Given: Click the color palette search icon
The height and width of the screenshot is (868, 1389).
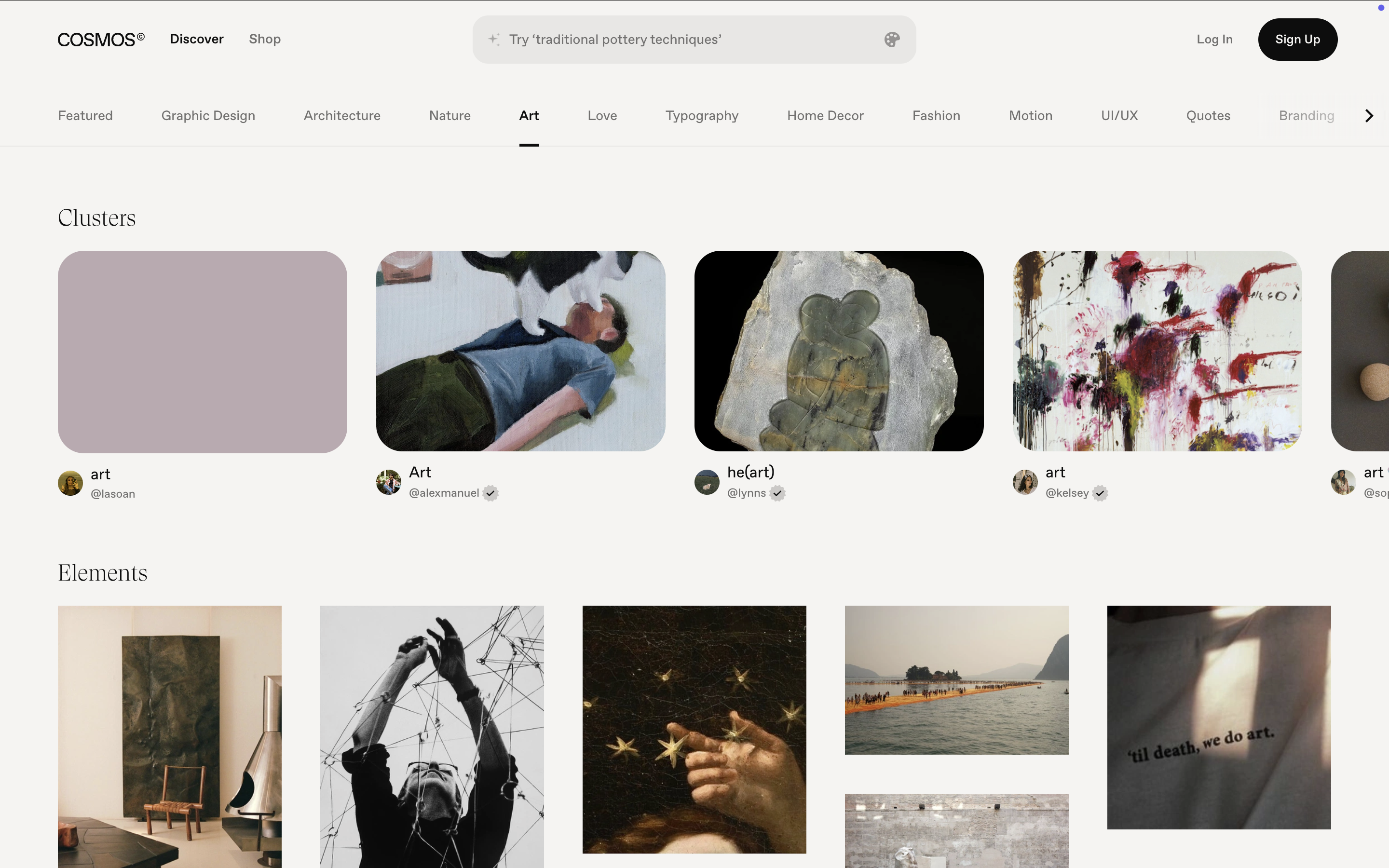Looking at the screenshot, I should (x=891, y=40).
